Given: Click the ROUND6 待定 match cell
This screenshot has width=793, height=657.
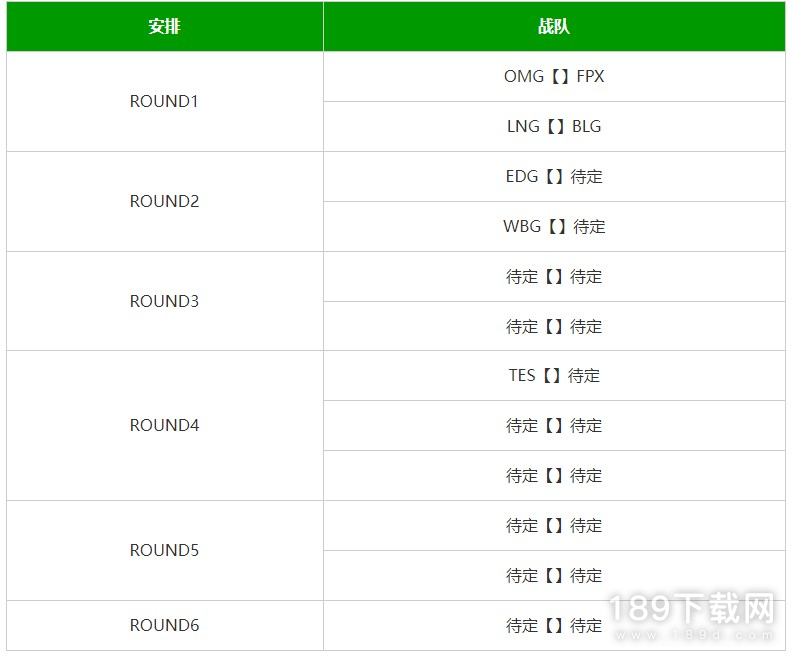Looking at the screenshot, I should (x=554, y=626).
